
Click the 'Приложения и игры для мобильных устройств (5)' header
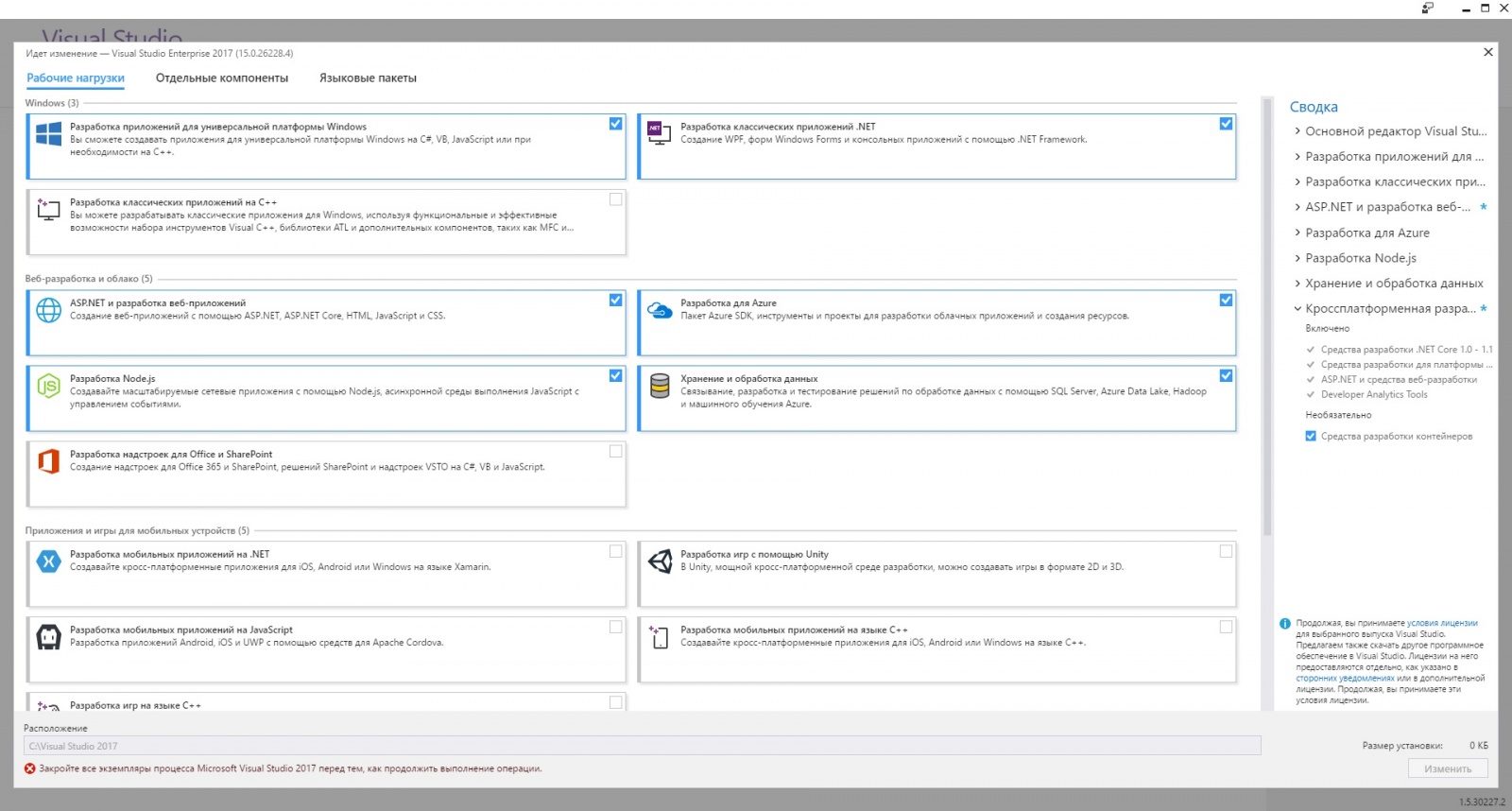point(138,531)
